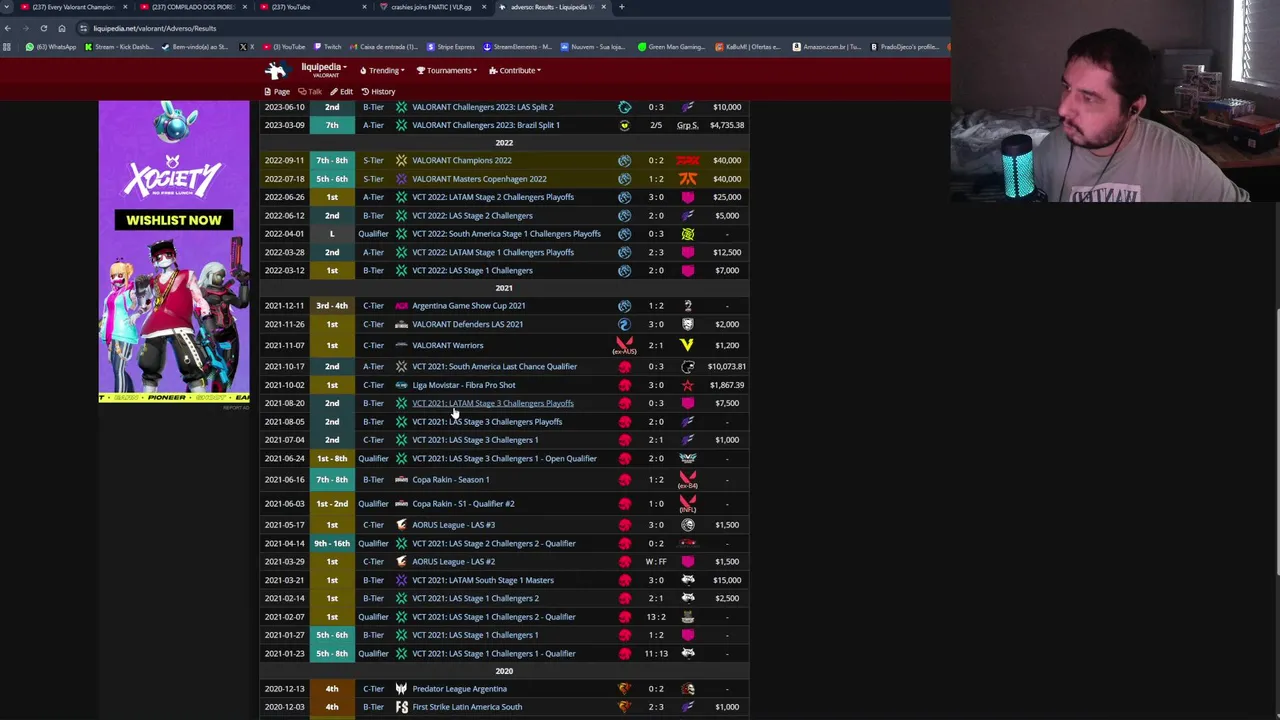Open AORUS Series - LAS #2 link
1280x720 pixels.
(x=453, y=562)
